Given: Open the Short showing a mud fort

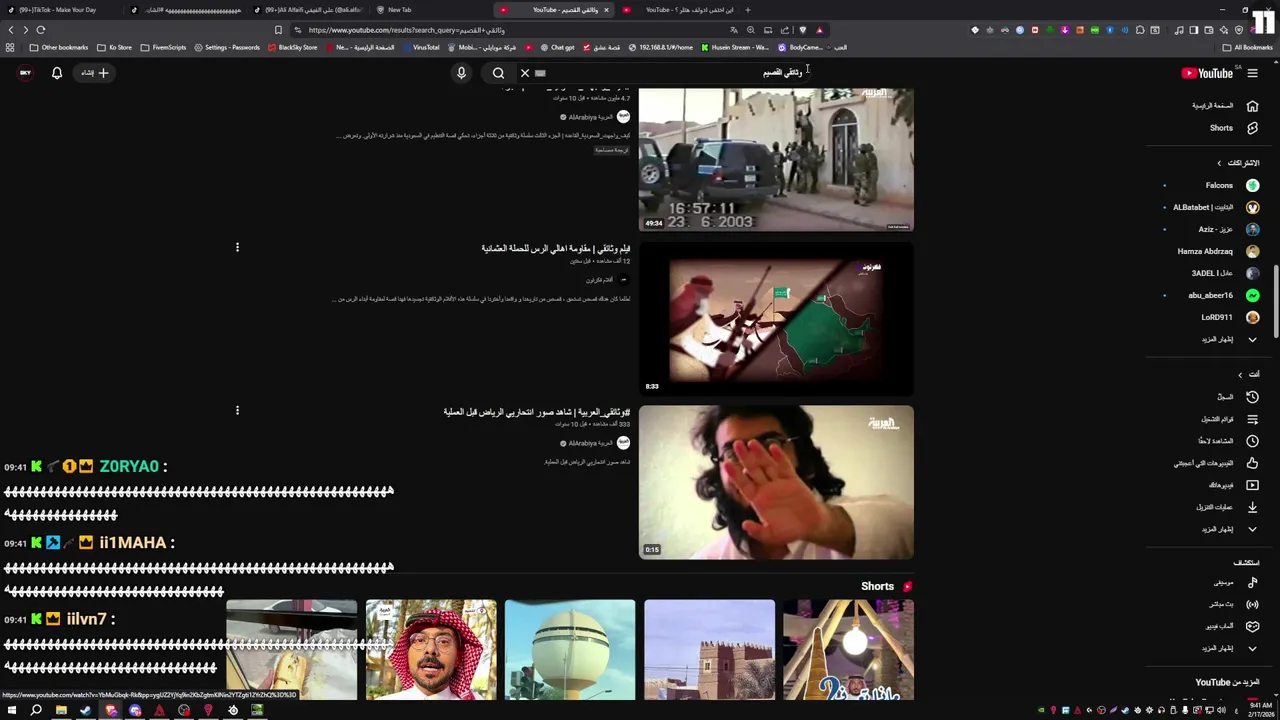Looking at the screenshot, I should [709, 650].
